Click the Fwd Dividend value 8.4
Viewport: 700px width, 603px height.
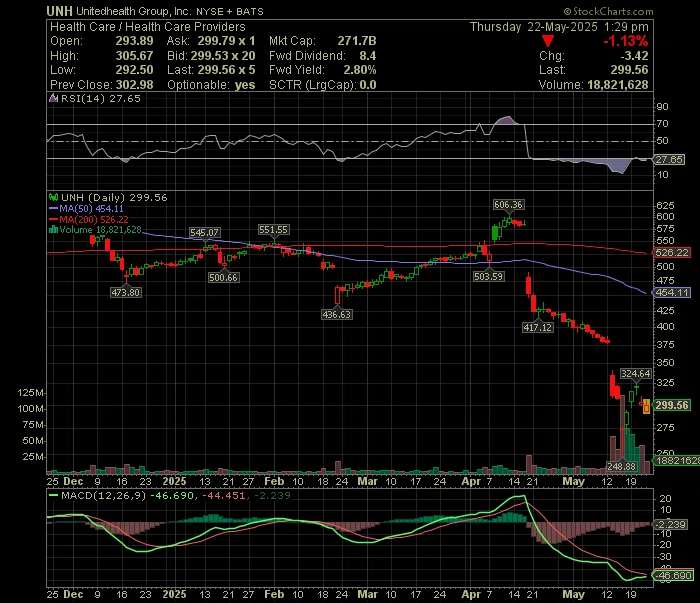(x=367, y=56)
